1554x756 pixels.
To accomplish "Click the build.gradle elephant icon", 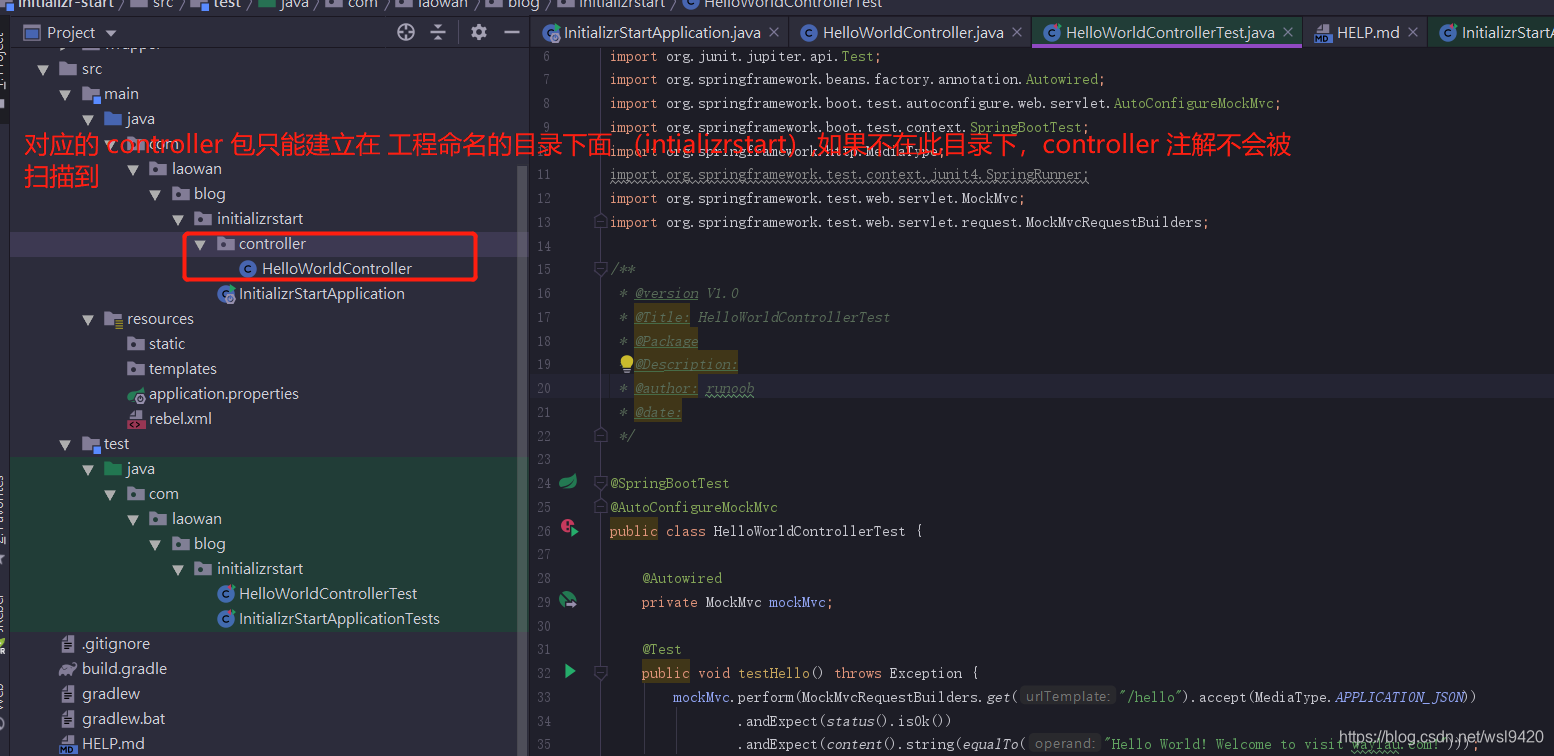I will click(x=69, y=669).
